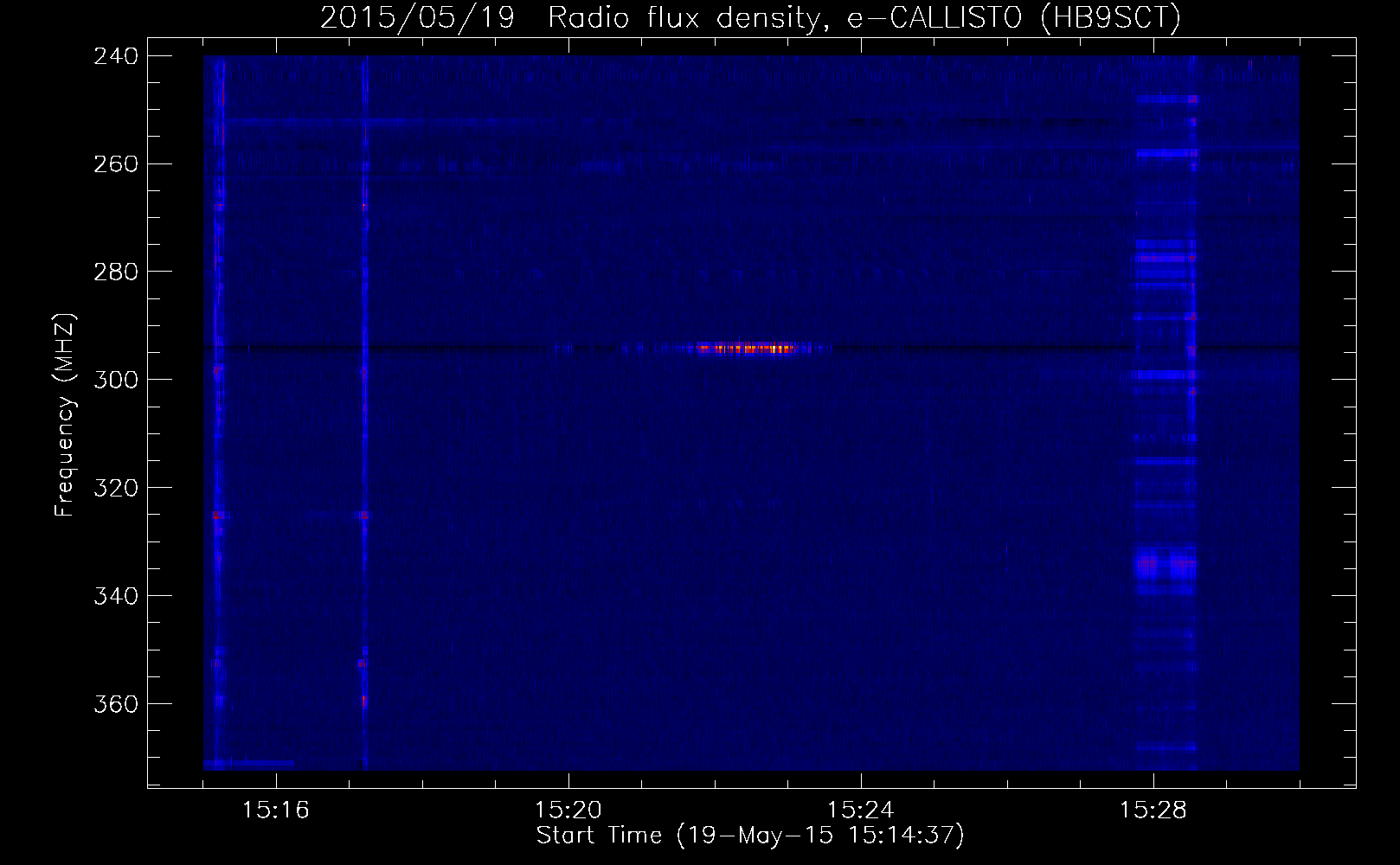The width and height of the screenshot is (1400, 865).
Task: Click the 15:16 time tick label
Action: (276, 811)
